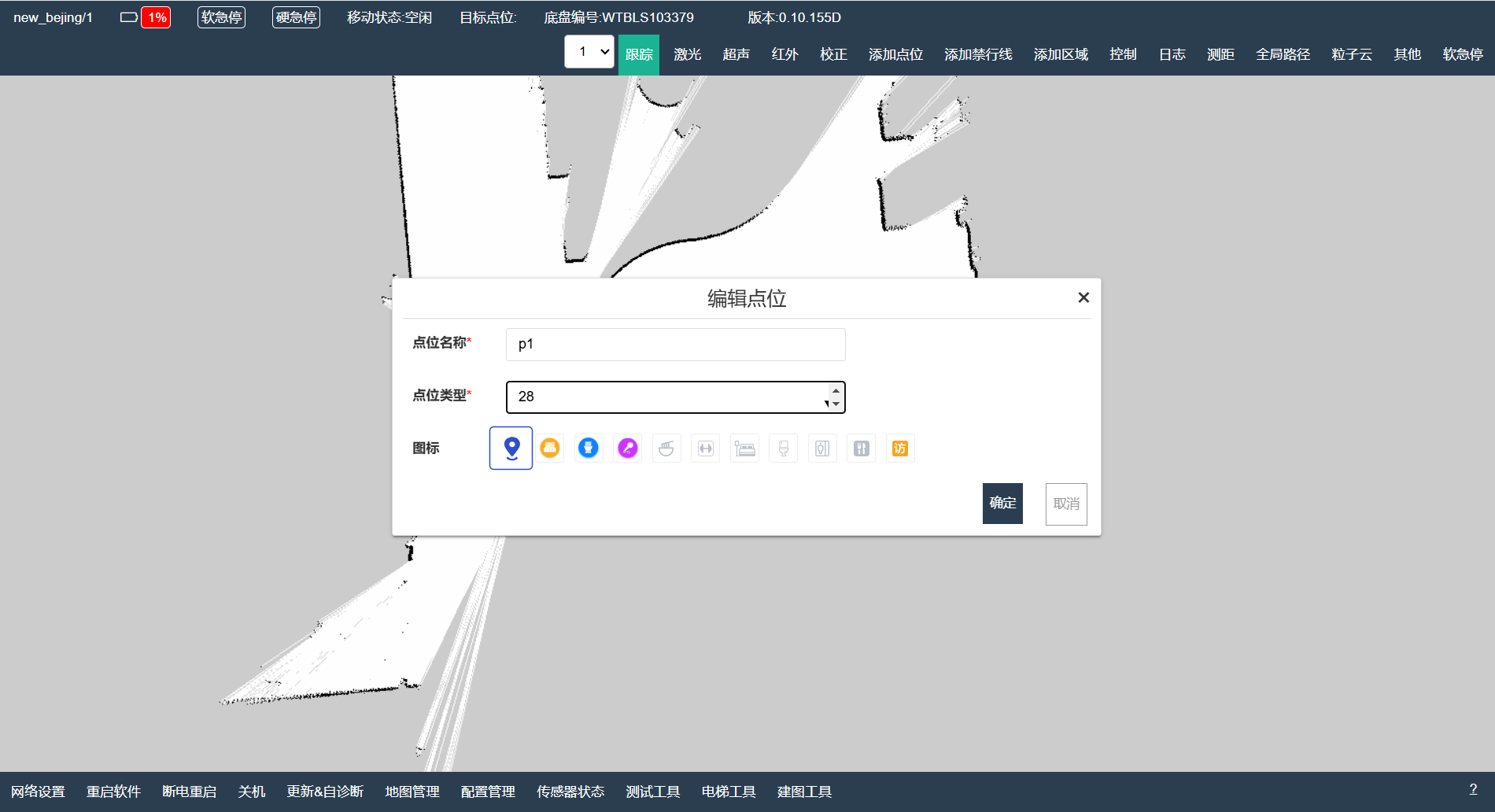Open the 地图管理 map management menu
This screenshot has height=812, width=1495.
pos(412,792)
